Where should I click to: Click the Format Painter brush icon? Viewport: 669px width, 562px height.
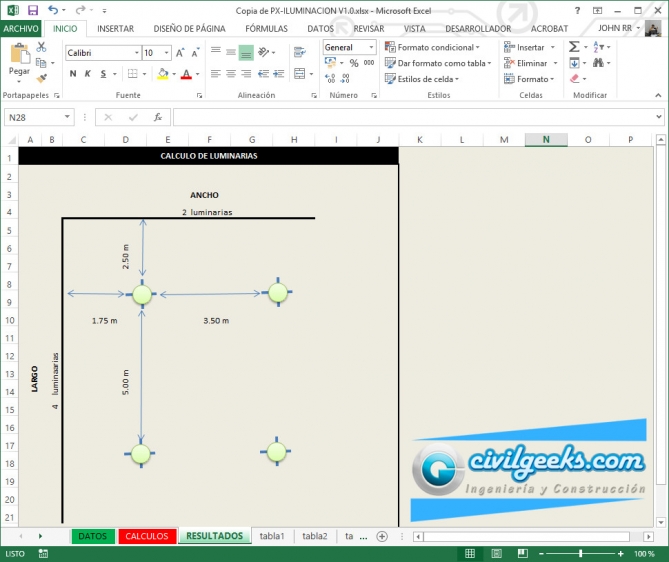42,78
